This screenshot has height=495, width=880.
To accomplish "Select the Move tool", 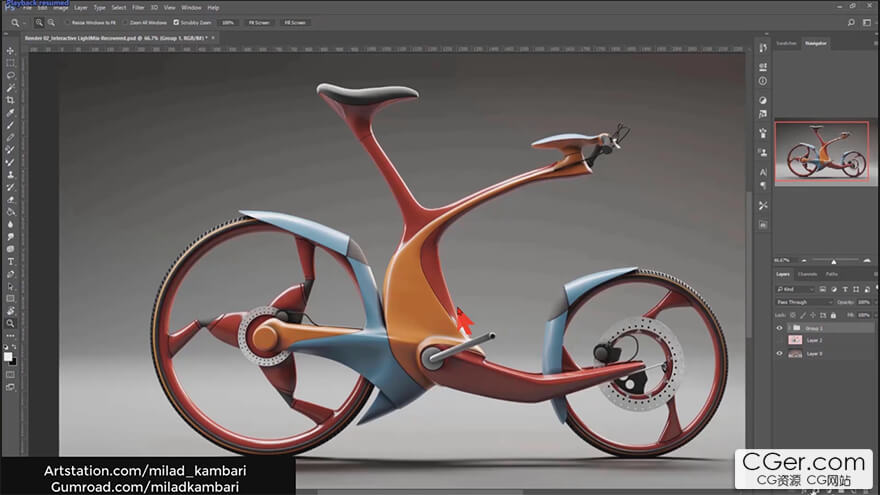I will [x=10, y=50].
